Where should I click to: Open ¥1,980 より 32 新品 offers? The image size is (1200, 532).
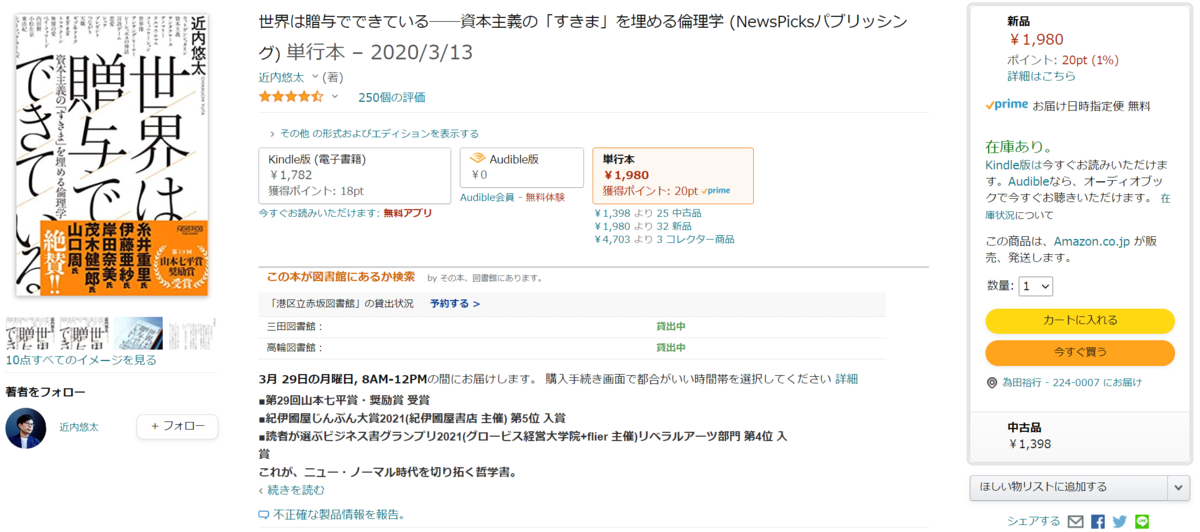(x=643, y=226)
